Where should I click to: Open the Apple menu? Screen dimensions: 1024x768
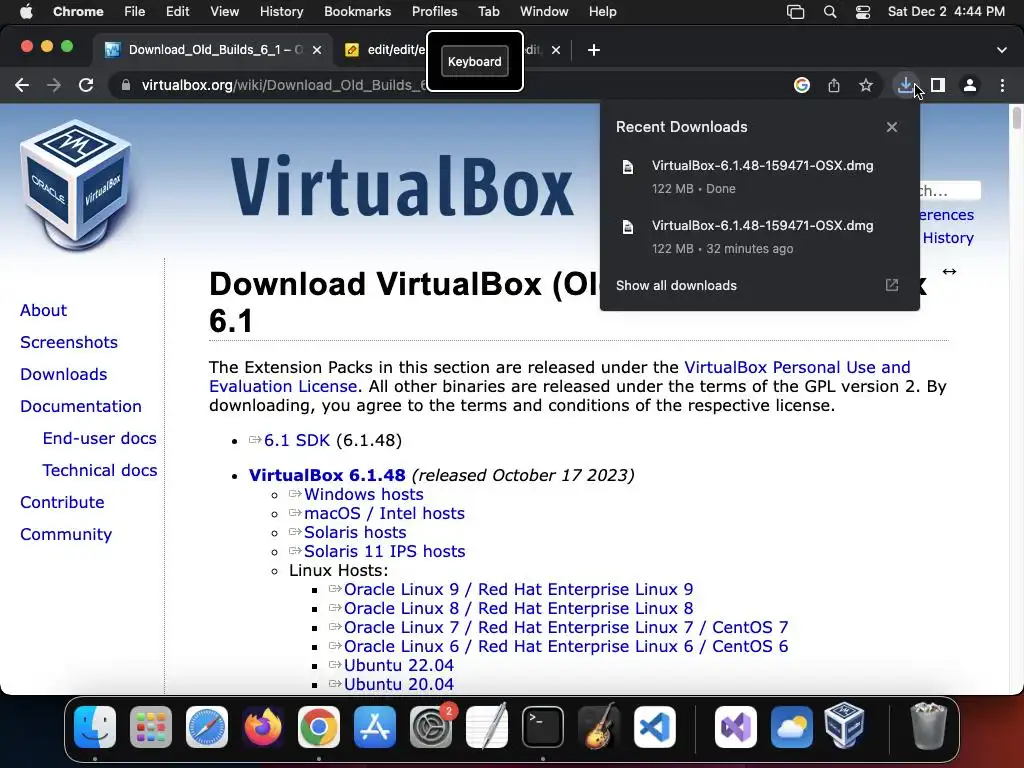(26, 12)
